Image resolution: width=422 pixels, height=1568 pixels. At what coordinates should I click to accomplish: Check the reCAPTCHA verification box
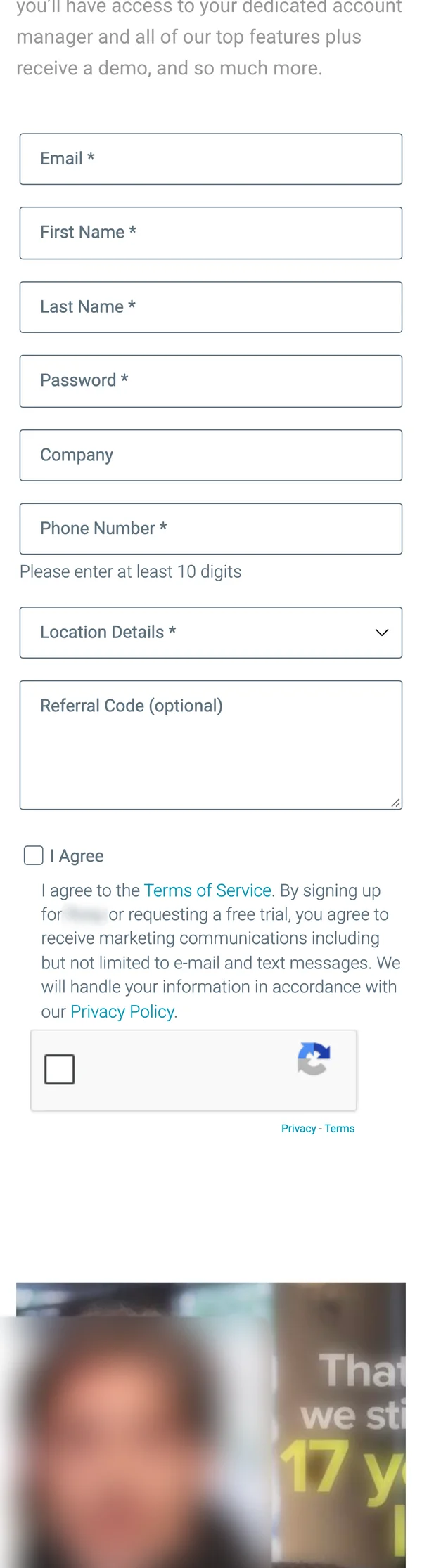click(x=60, y=1069)
